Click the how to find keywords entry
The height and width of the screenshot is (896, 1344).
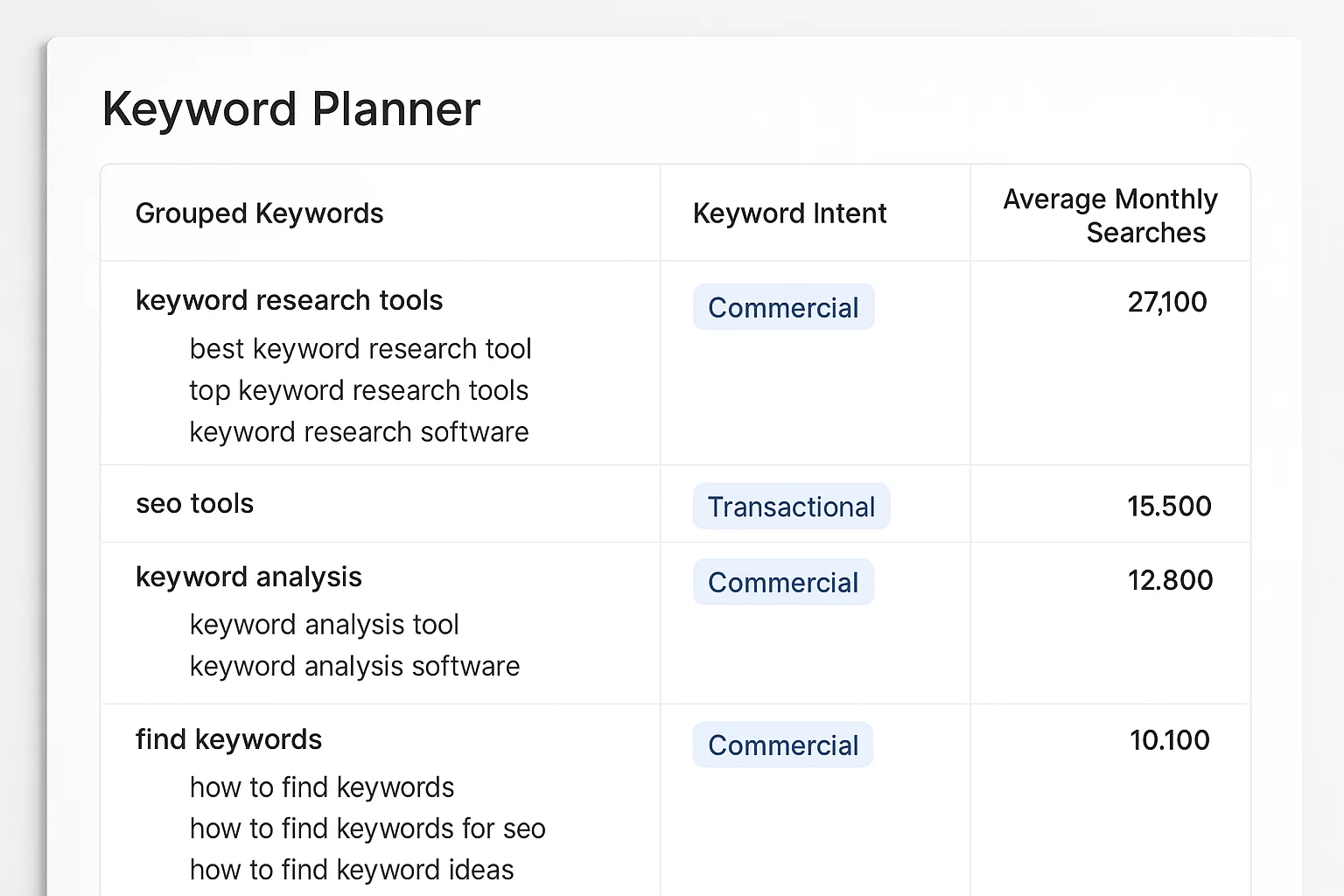click(x=322, y=787)
